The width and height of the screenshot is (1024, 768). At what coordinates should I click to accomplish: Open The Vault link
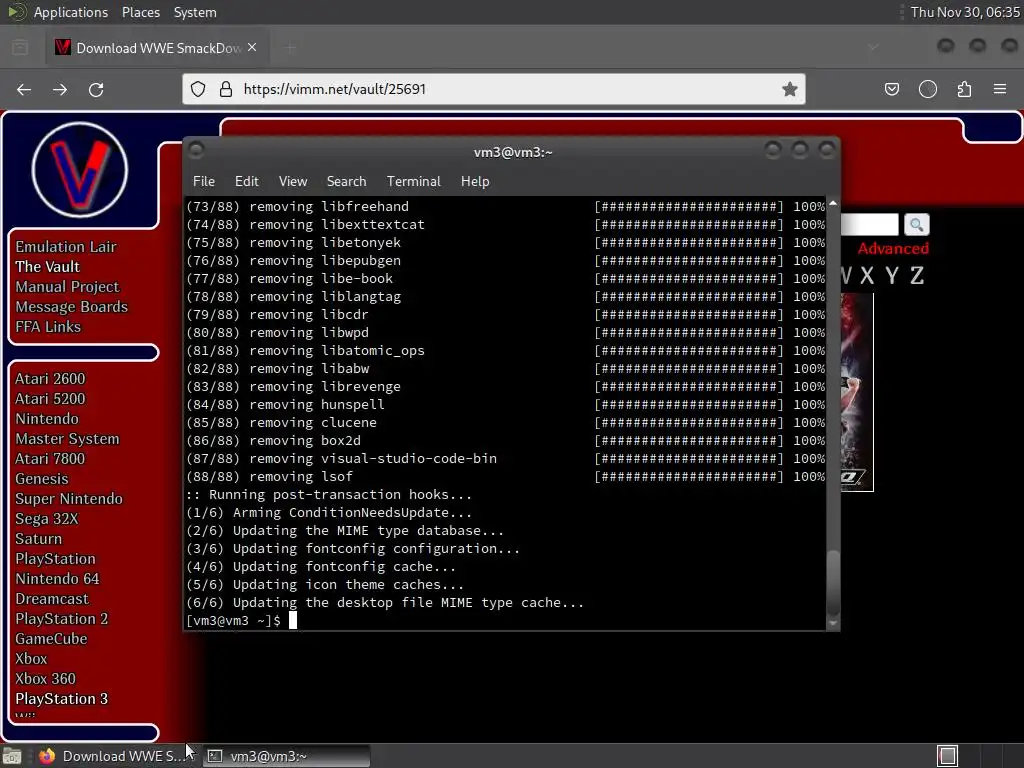pyautogui.click(x=48, y=266)
